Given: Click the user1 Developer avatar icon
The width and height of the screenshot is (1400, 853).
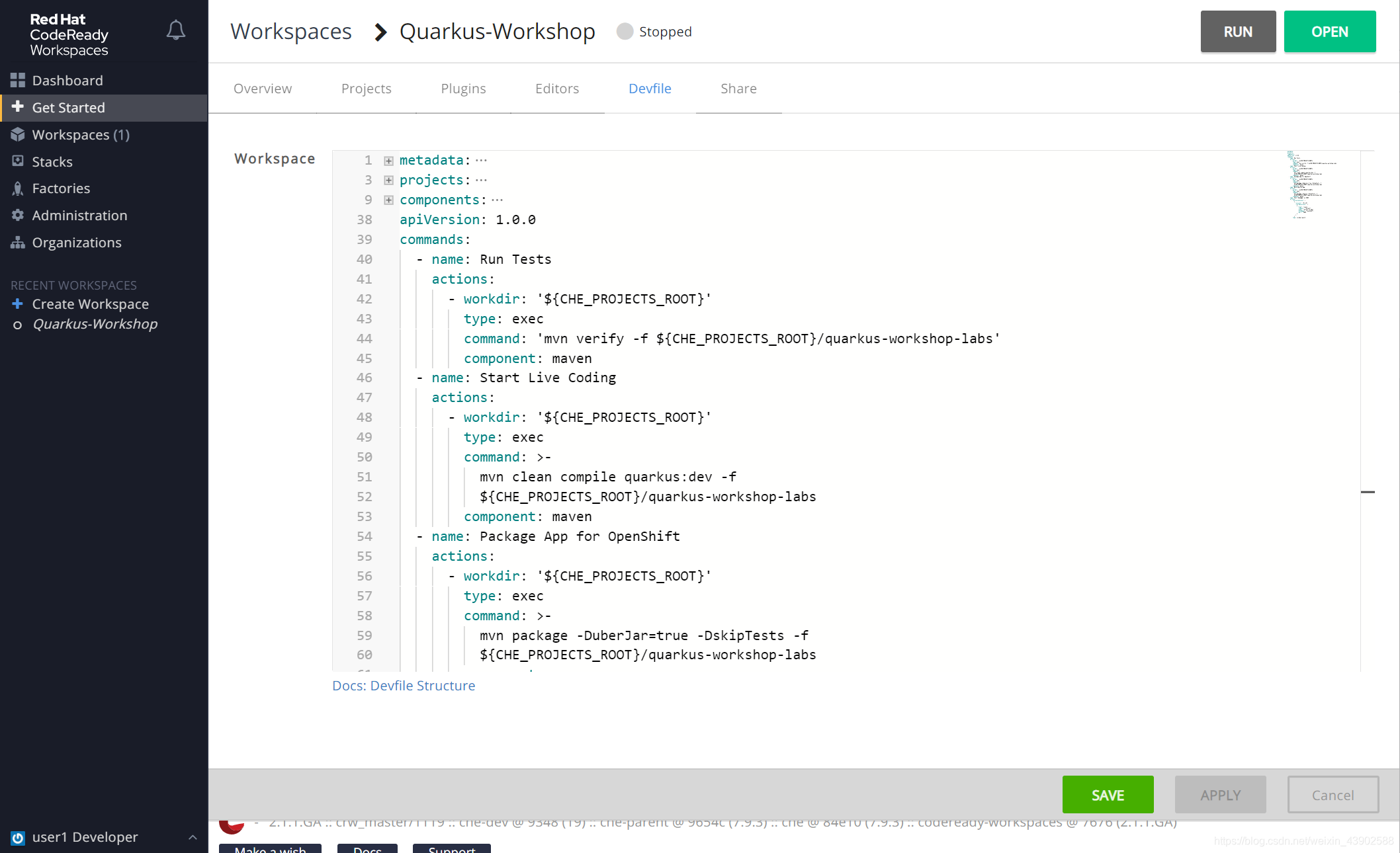Looking at the screenshot, I should pos(18,838).
